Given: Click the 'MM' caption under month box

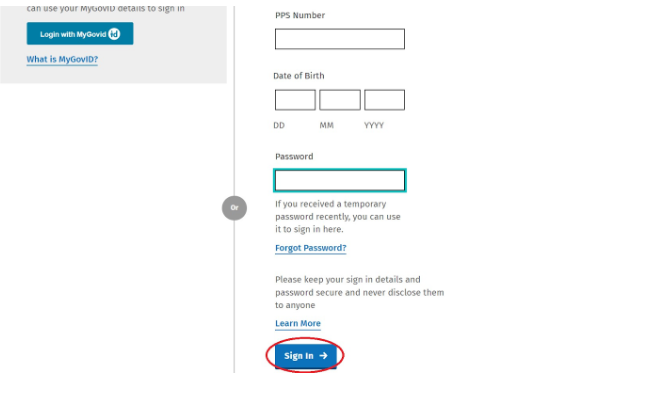Looking at the screenshot, I should [327, 126].
